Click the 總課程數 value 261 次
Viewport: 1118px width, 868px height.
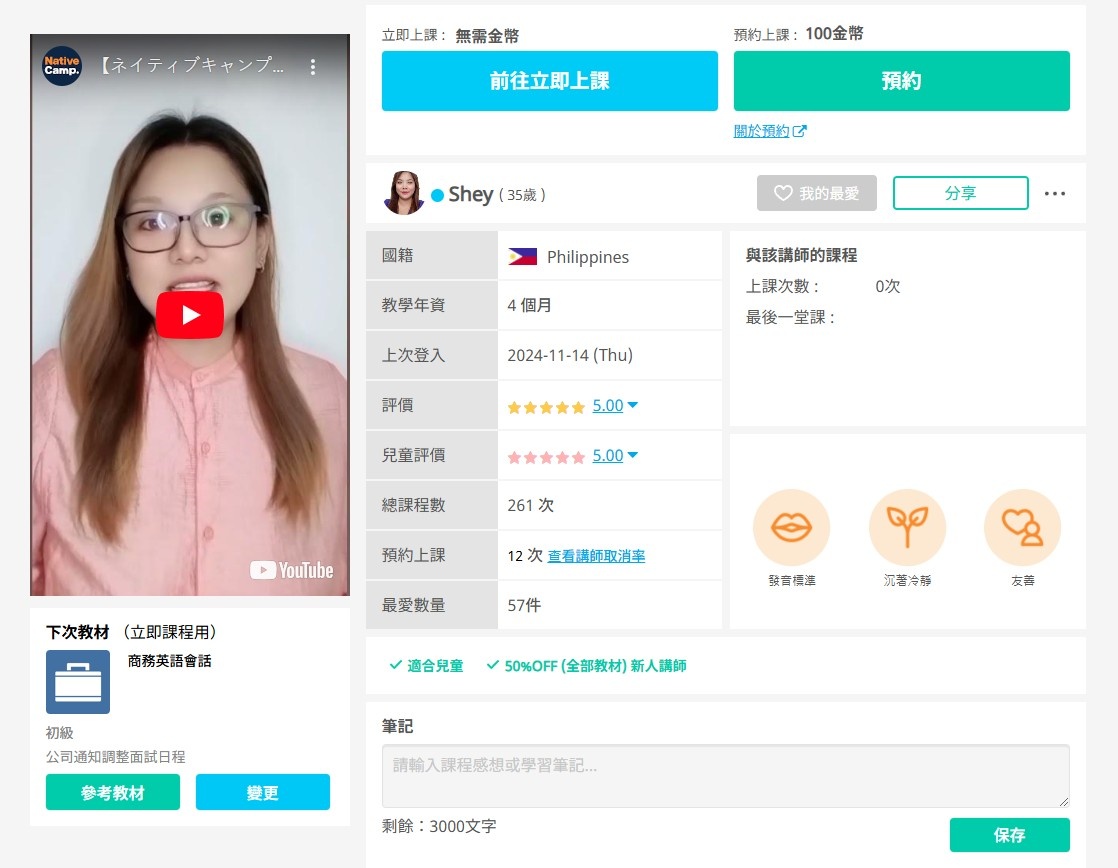tap(530, 505)
